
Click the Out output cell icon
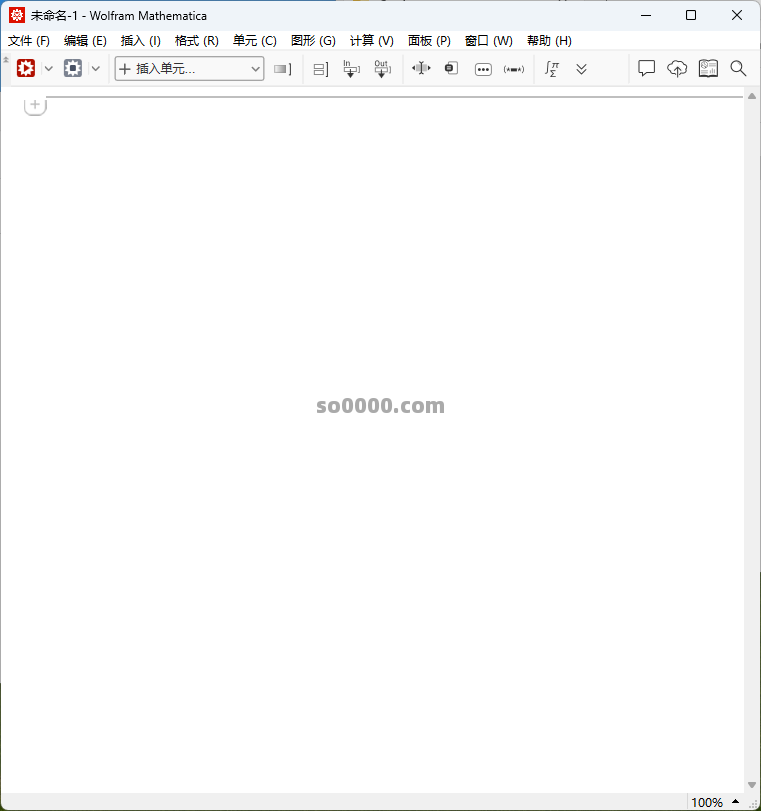point(381,69)
